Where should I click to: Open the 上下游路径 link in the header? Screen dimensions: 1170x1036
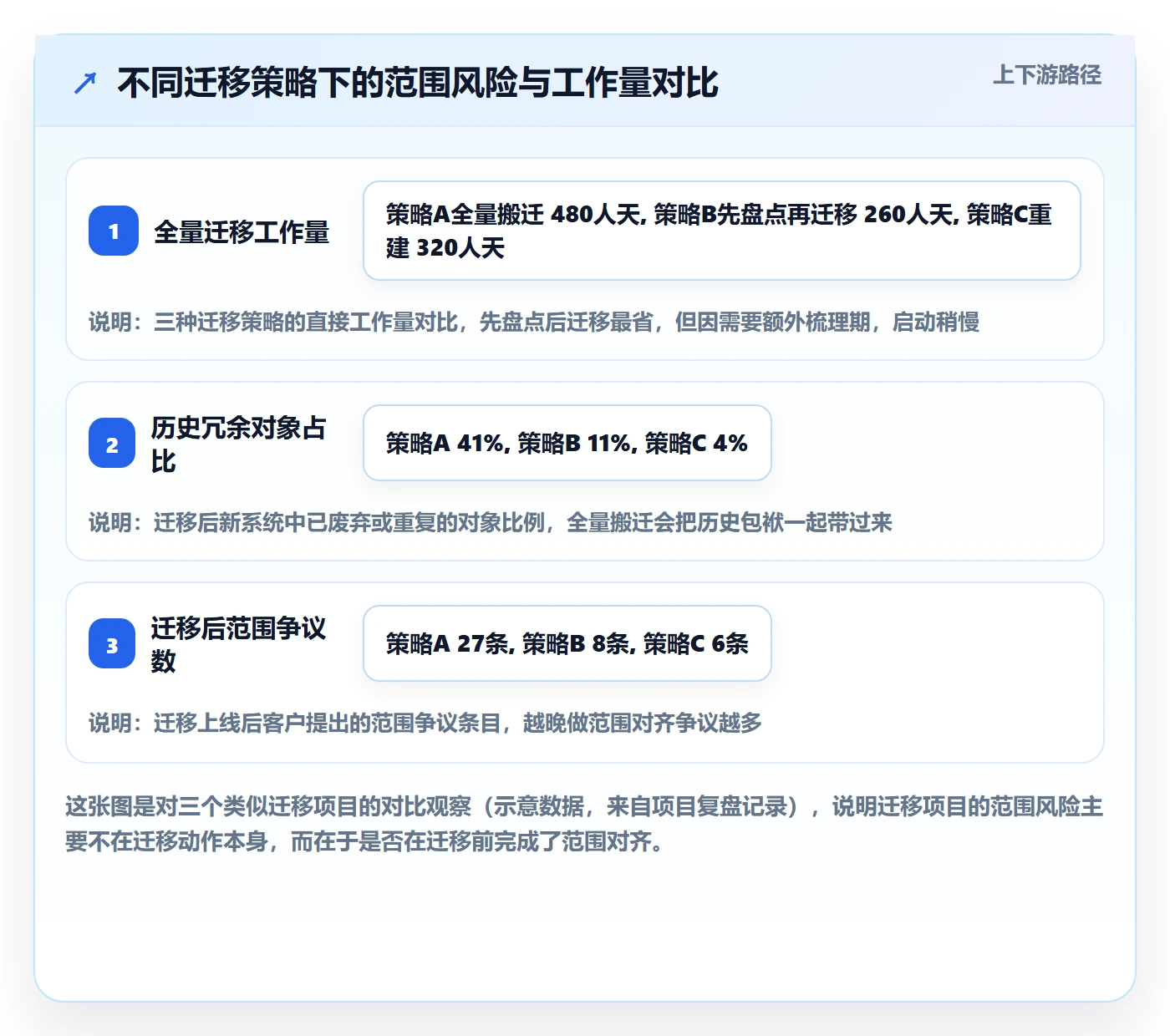[x=1047, y=75]
